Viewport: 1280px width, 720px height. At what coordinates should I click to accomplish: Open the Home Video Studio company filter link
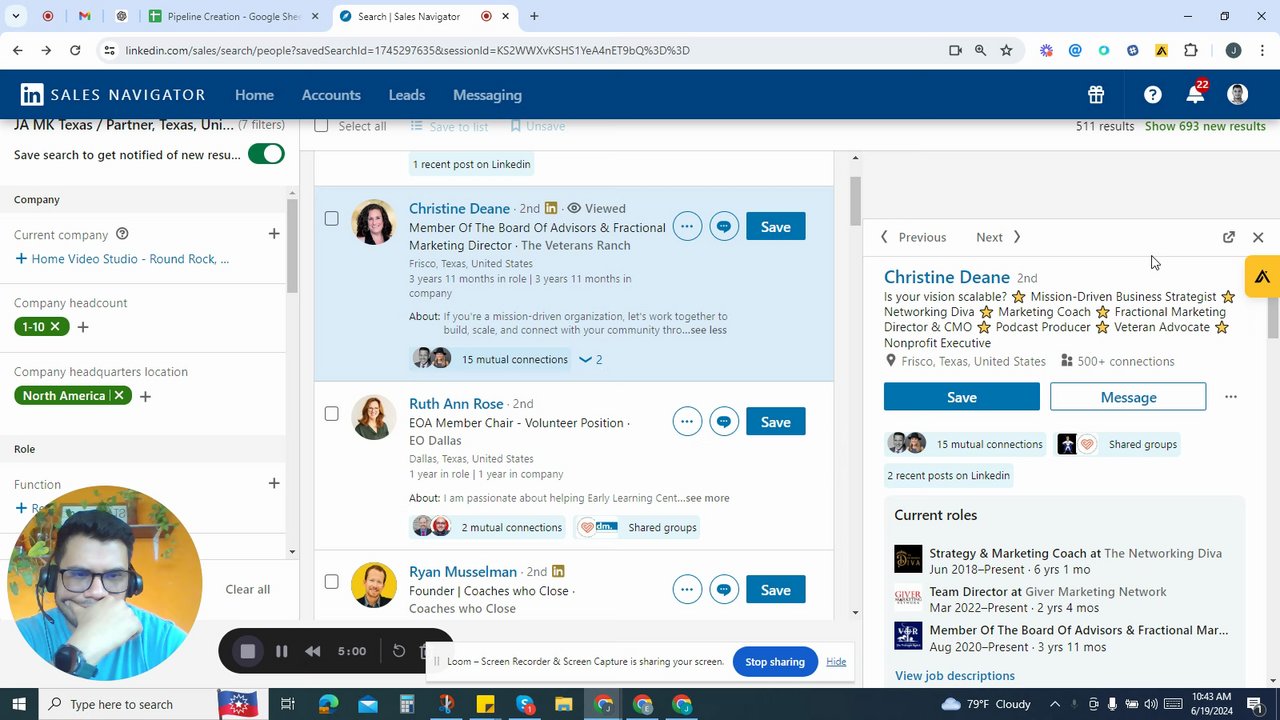point(122,259)
